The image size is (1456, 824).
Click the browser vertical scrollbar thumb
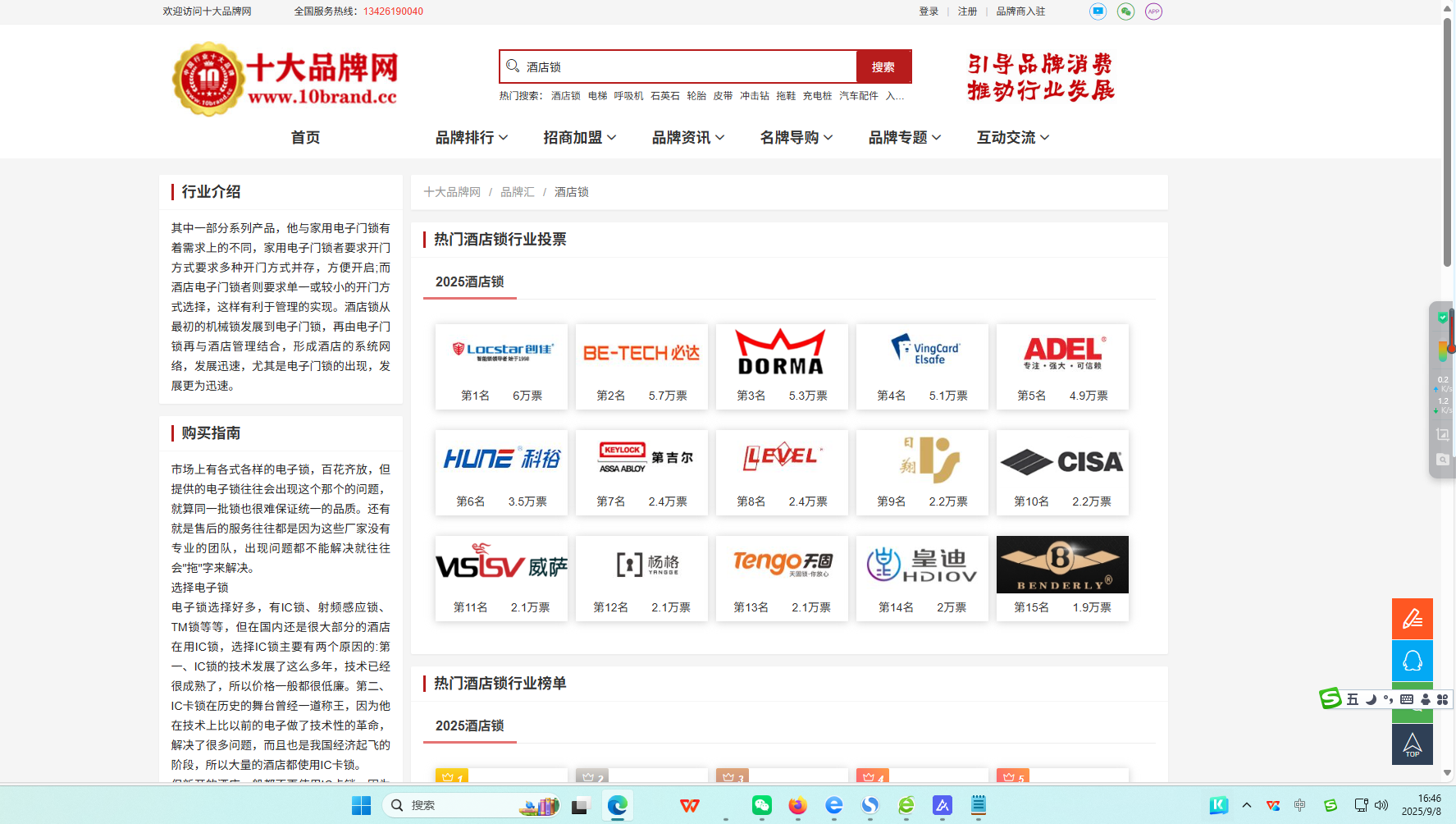1448,140
